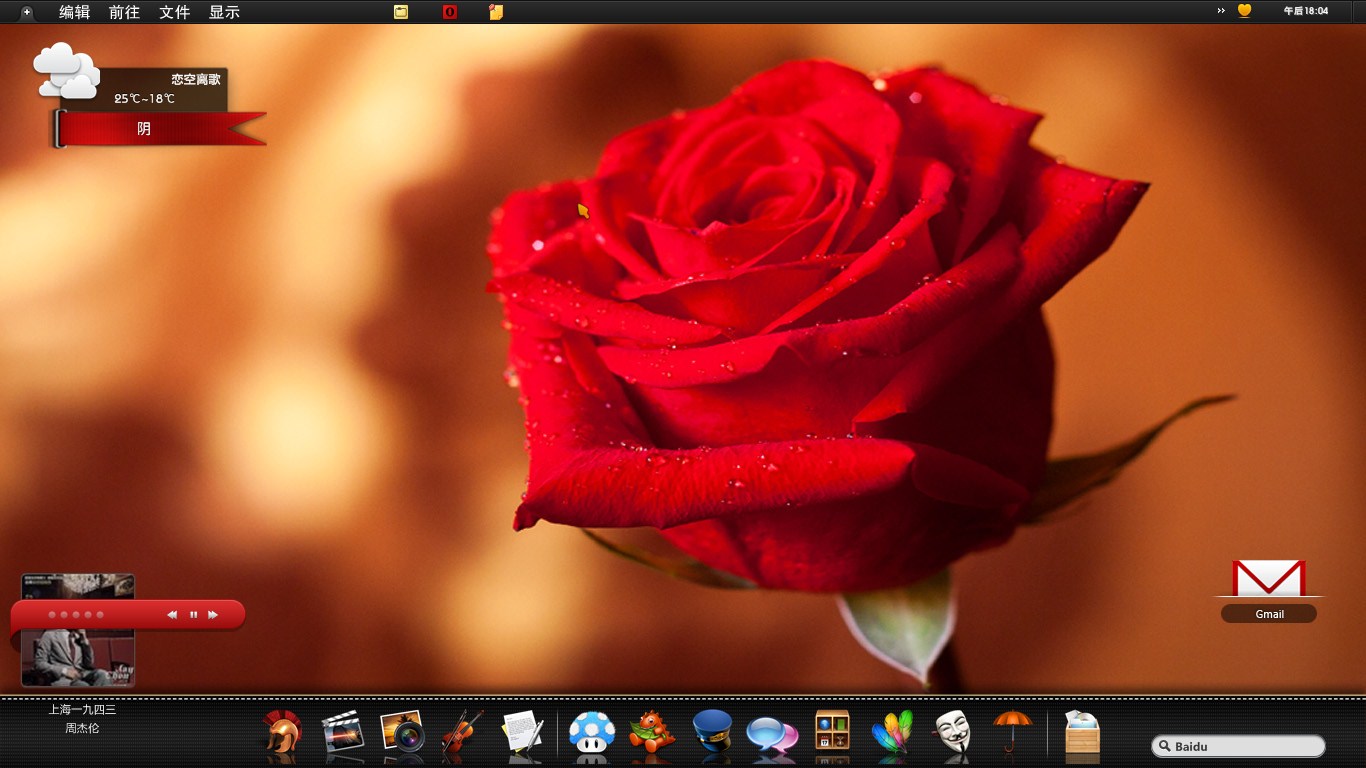Click the temperature text 25℃~18℃
1366x768 pixels.
click(145, 99)
